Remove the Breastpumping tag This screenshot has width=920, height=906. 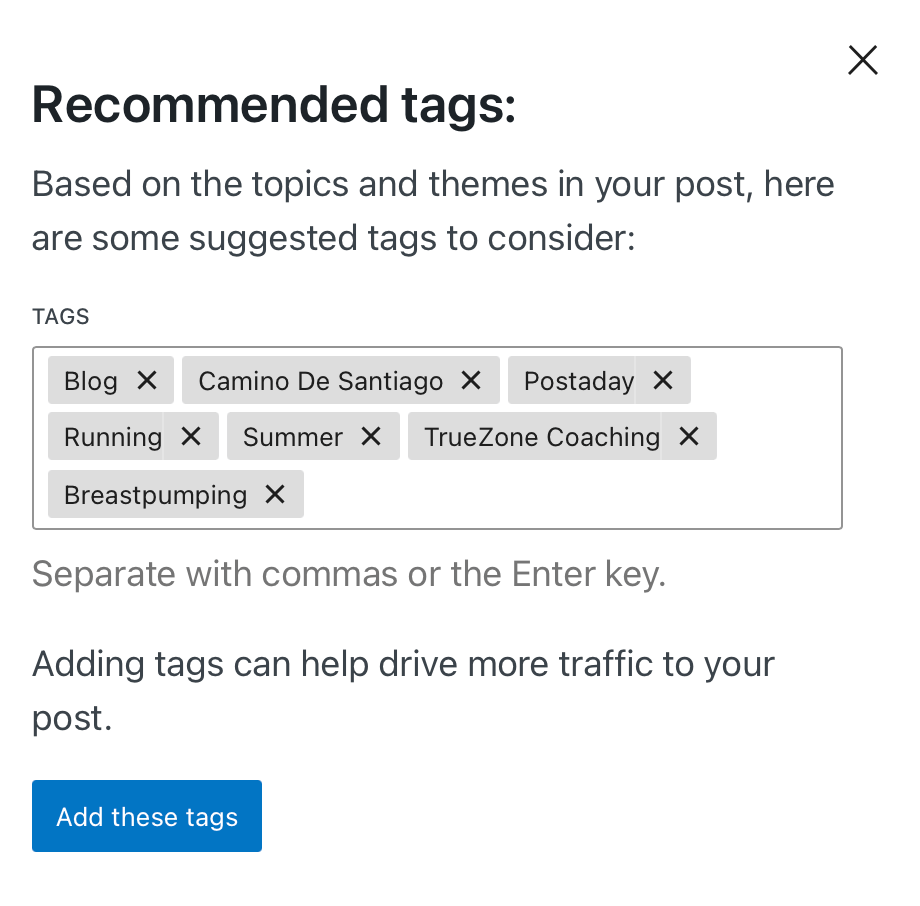275,494
